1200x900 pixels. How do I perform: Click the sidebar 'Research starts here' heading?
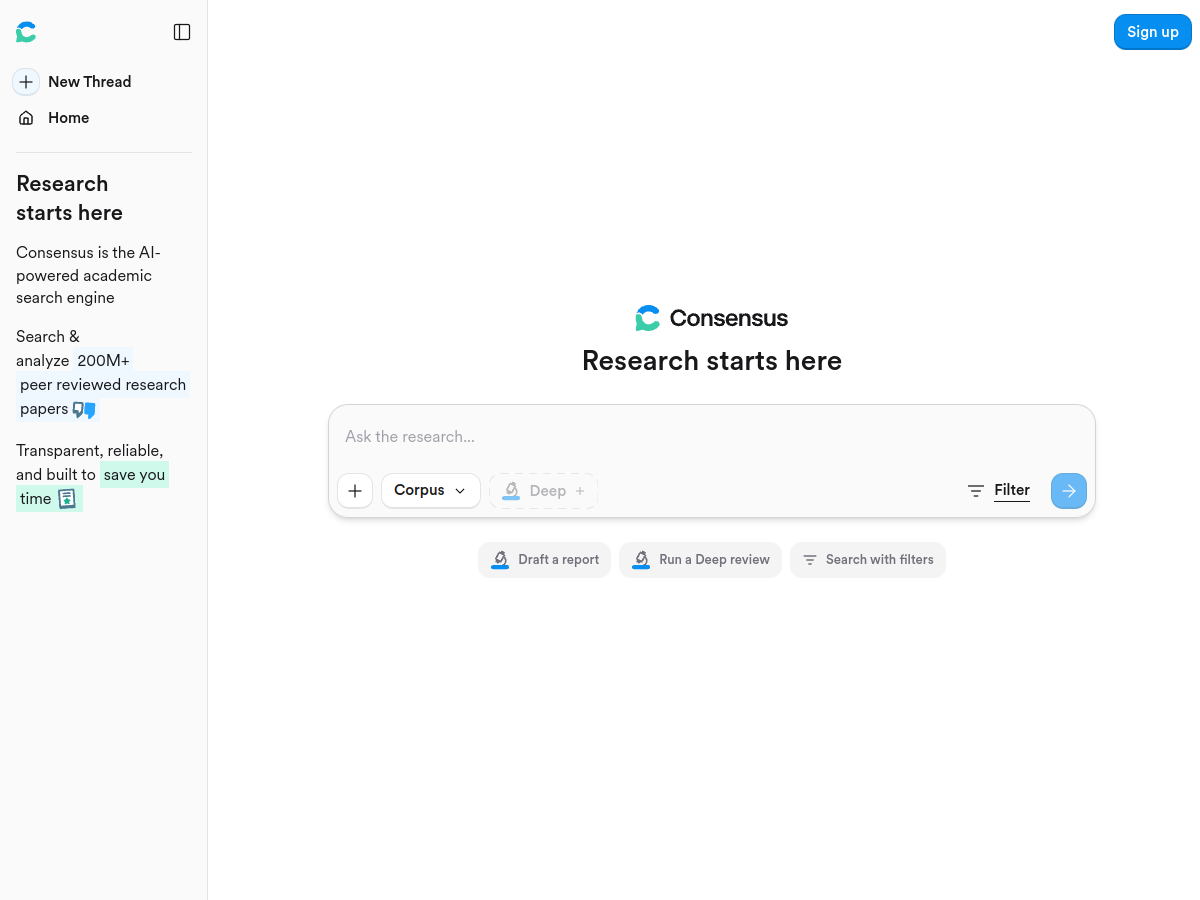(69, 198)
